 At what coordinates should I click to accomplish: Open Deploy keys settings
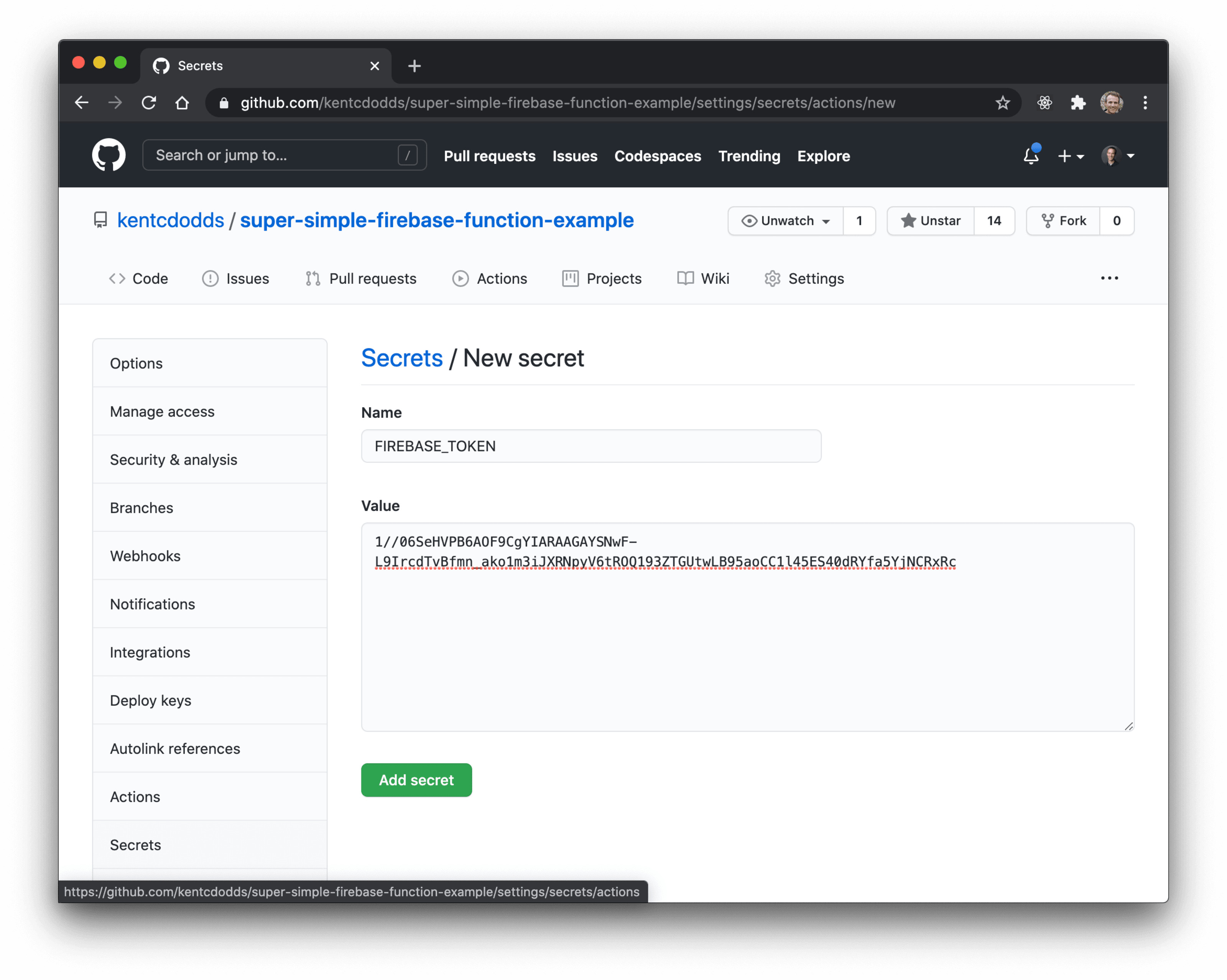point(210,700)
